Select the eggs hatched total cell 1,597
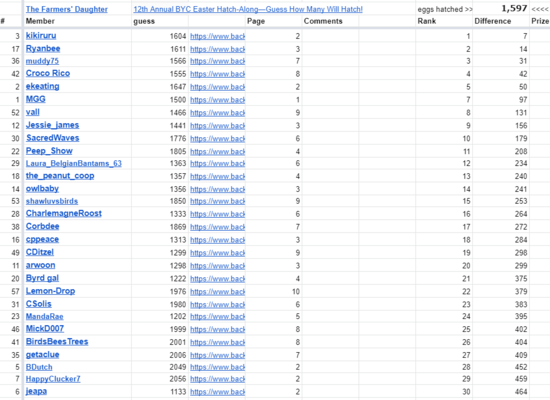This screenshot has width=550, height=400. [x=501, y=8]
